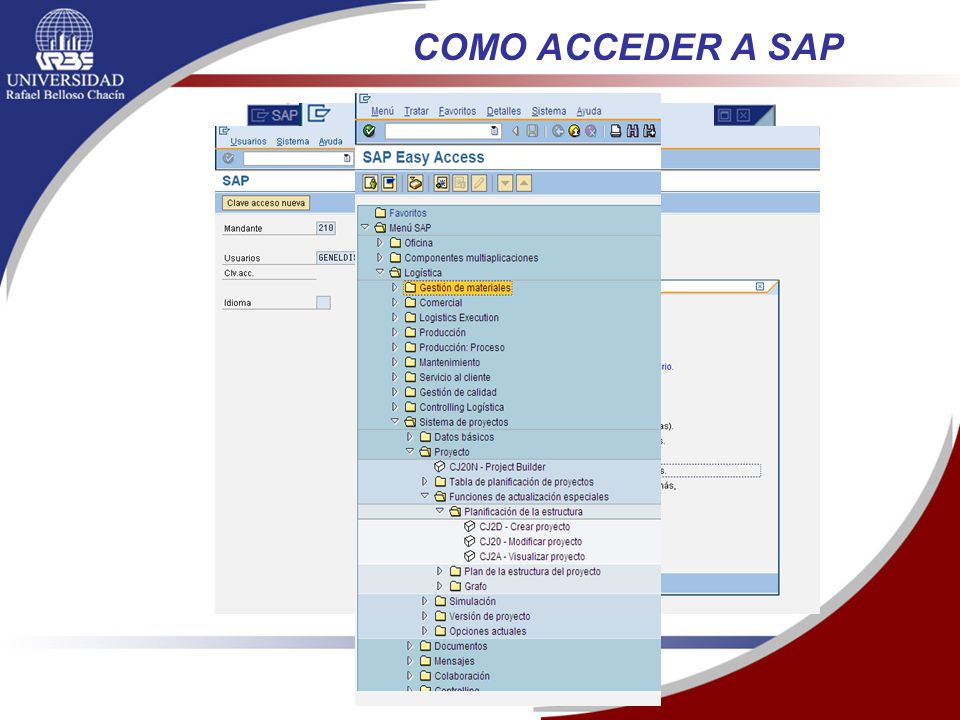Click the Change Favorites pencil icon

(479, 182)
